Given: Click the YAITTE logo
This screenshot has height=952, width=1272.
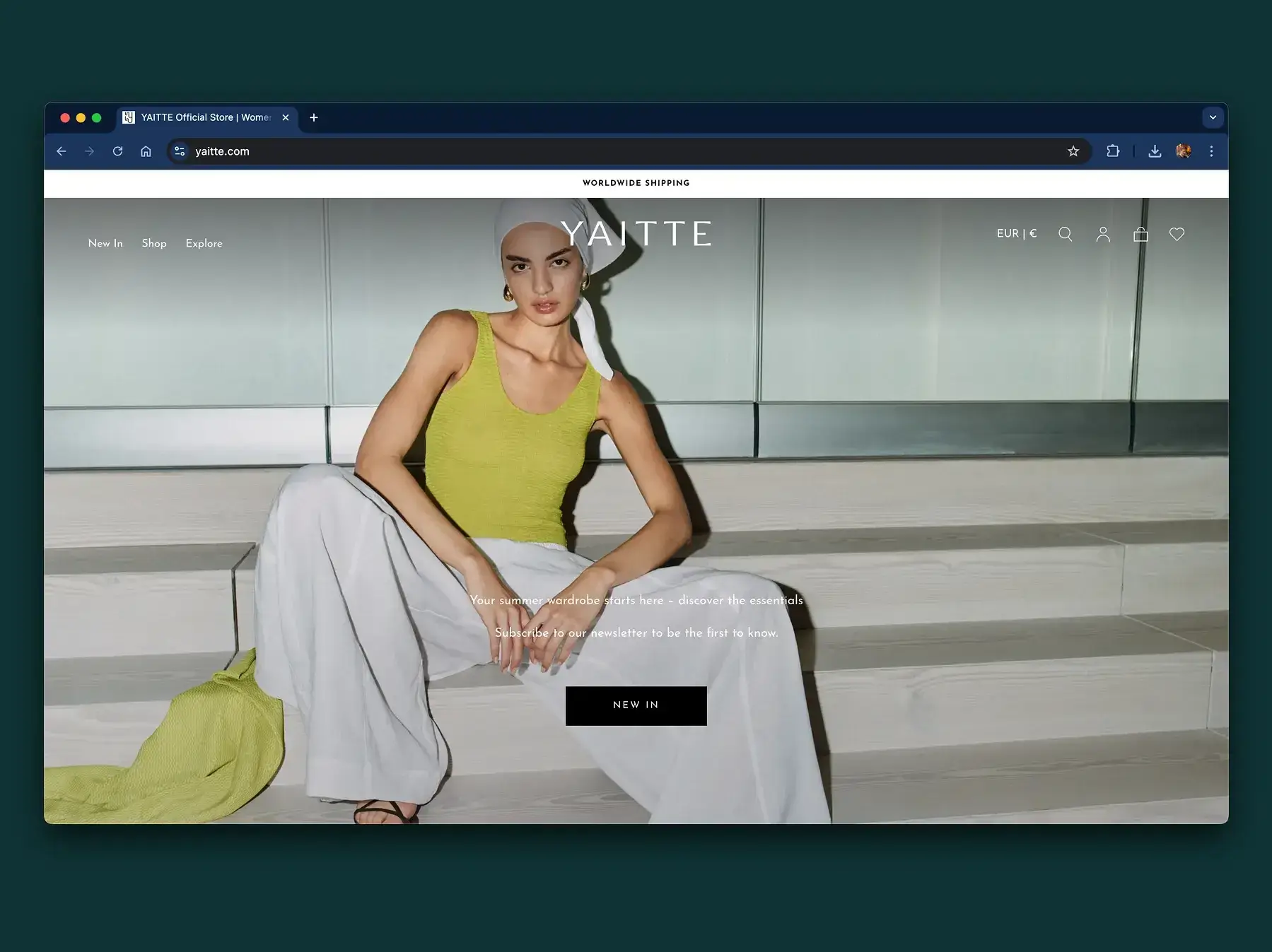Looking at the screenshot, I should tap(636, 233).
